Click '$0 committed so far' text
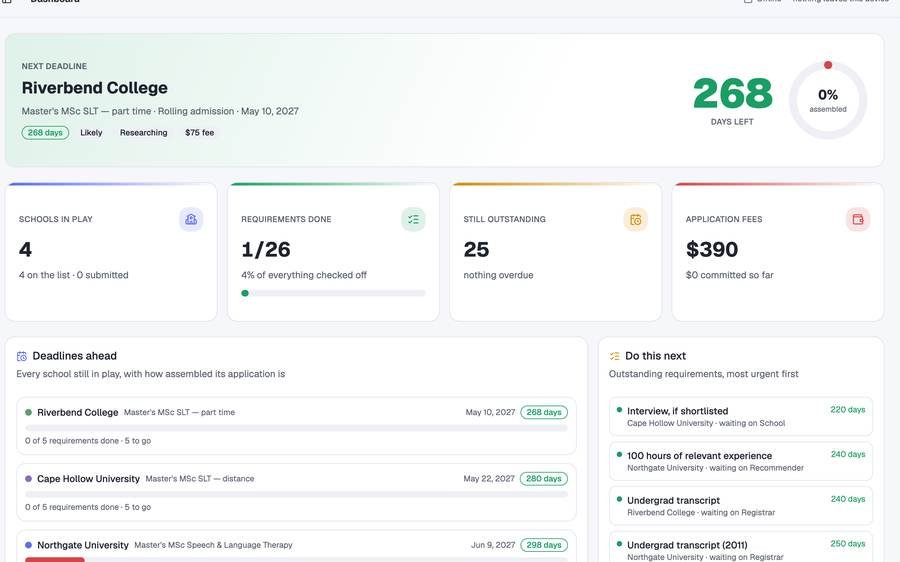This screenshot has width=900, height=562. 730,275
